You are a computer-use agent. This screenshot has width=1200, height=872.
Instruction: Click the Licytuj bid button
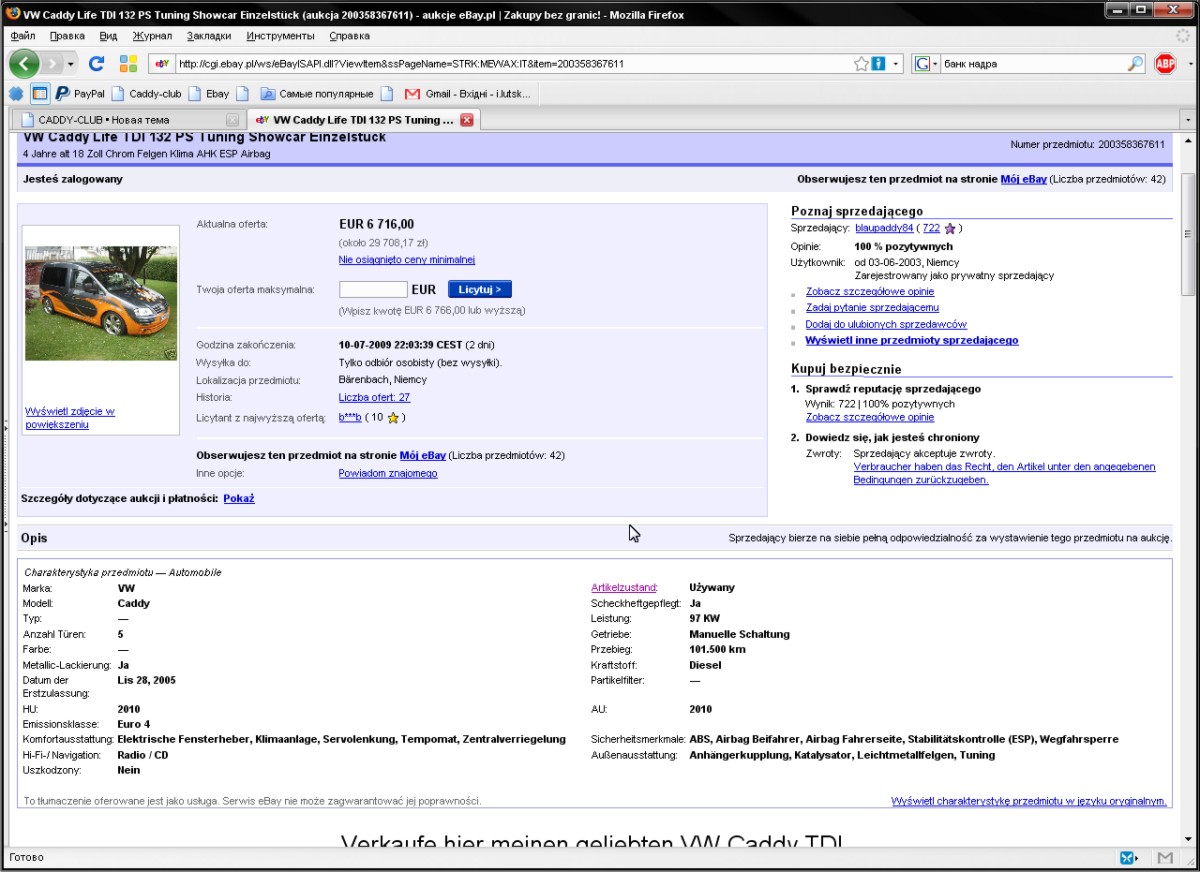click(480, 289)
